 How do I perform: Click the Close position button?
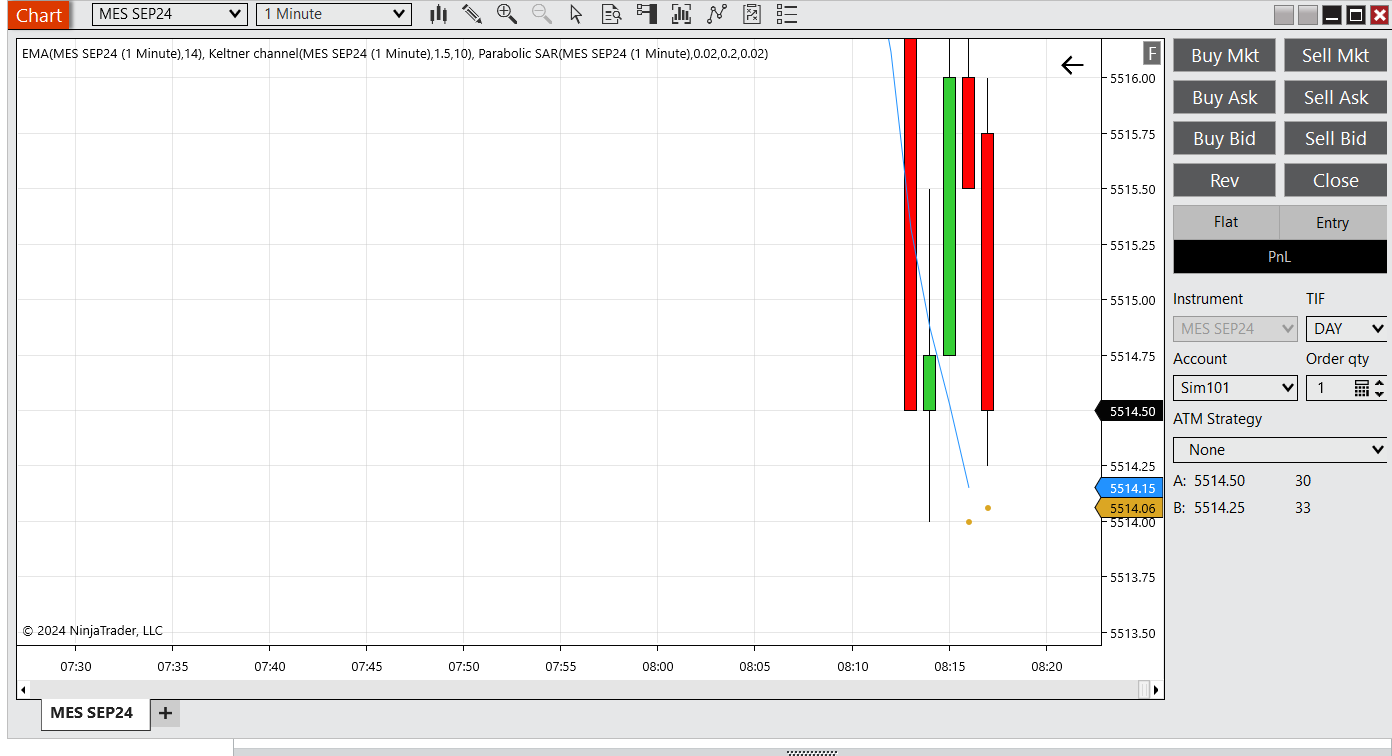coord(1336,181)
